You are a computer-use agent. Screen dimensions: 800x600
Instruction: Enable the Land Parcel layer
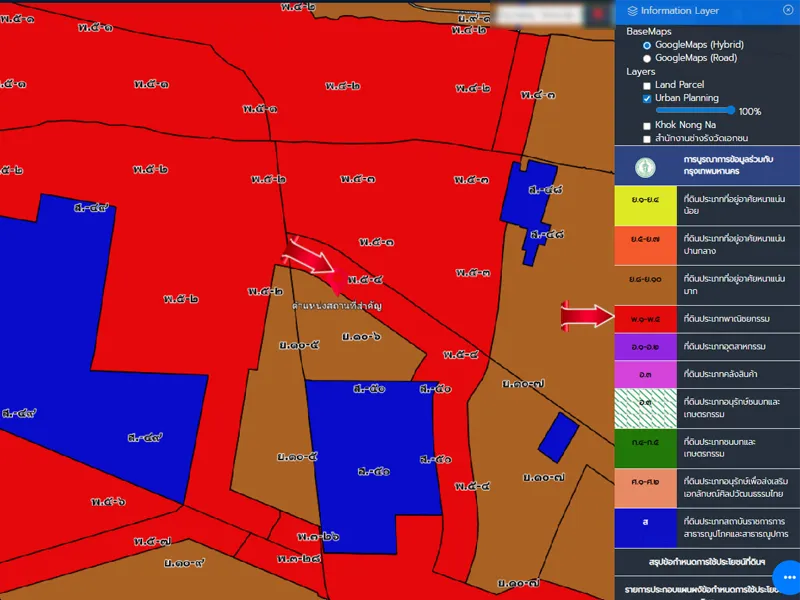coord(647,86)
